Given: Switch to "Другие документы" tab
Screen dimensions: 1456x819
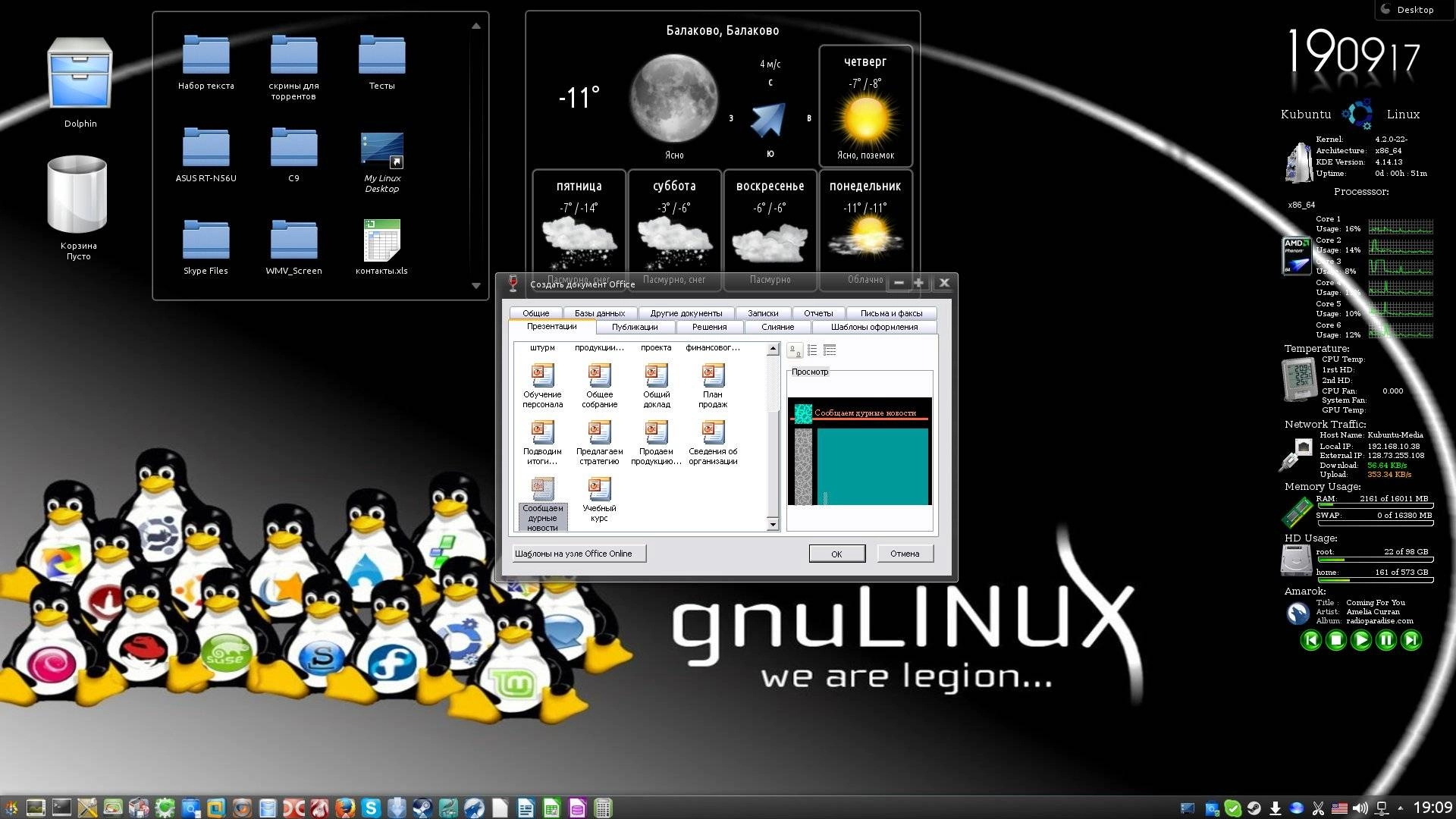Looking at the screenshot, I should click(x=686, y=313).
